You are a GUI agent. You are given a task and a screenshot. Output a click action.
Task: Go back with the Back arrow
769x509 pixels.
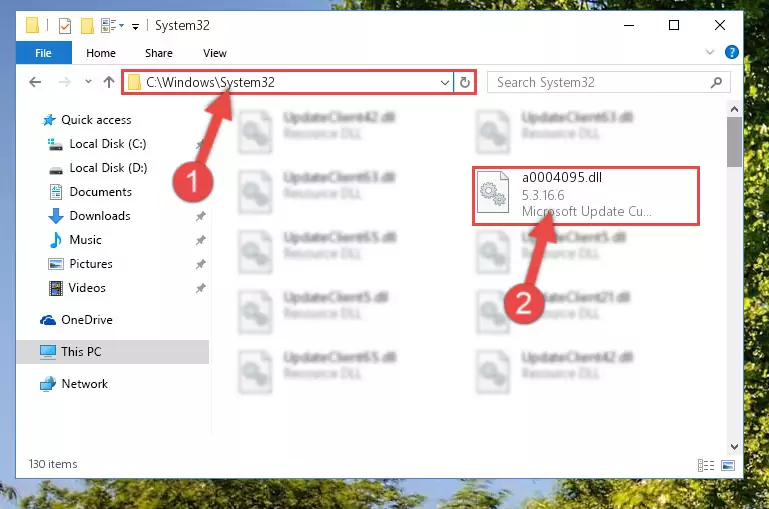pos(35,82)
